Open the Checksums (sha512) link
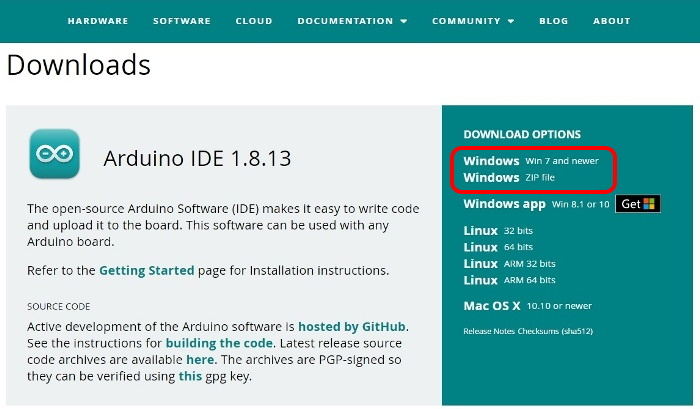 (555, 331)
